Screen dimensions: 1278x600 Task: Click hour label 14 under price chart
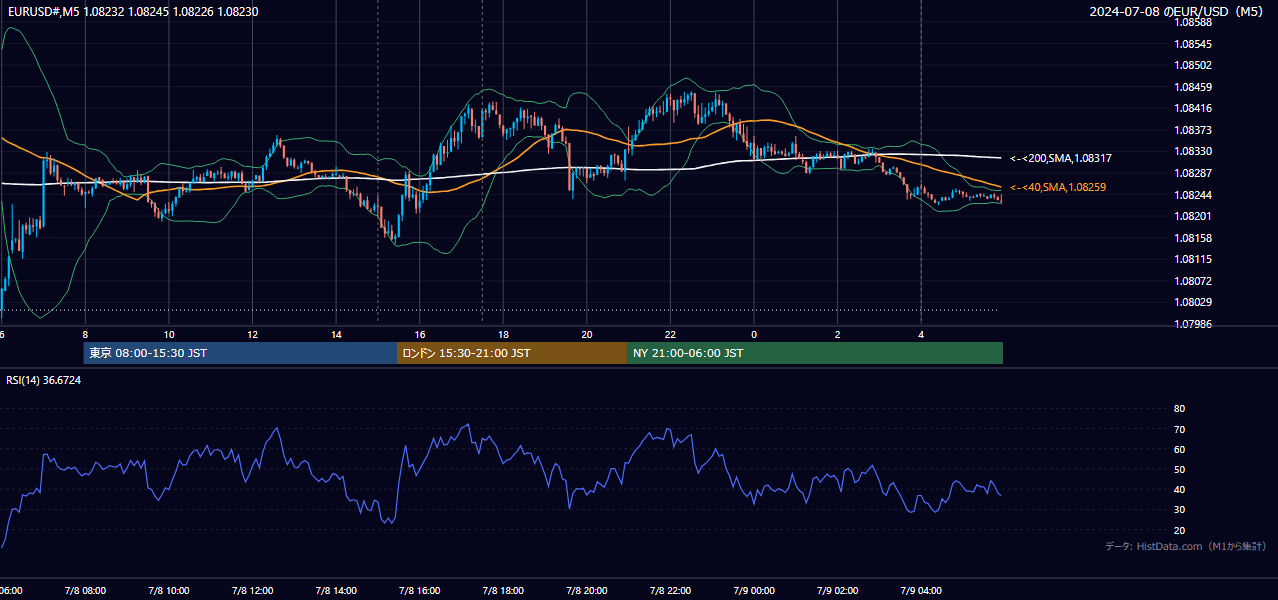(x=336, y=335)
